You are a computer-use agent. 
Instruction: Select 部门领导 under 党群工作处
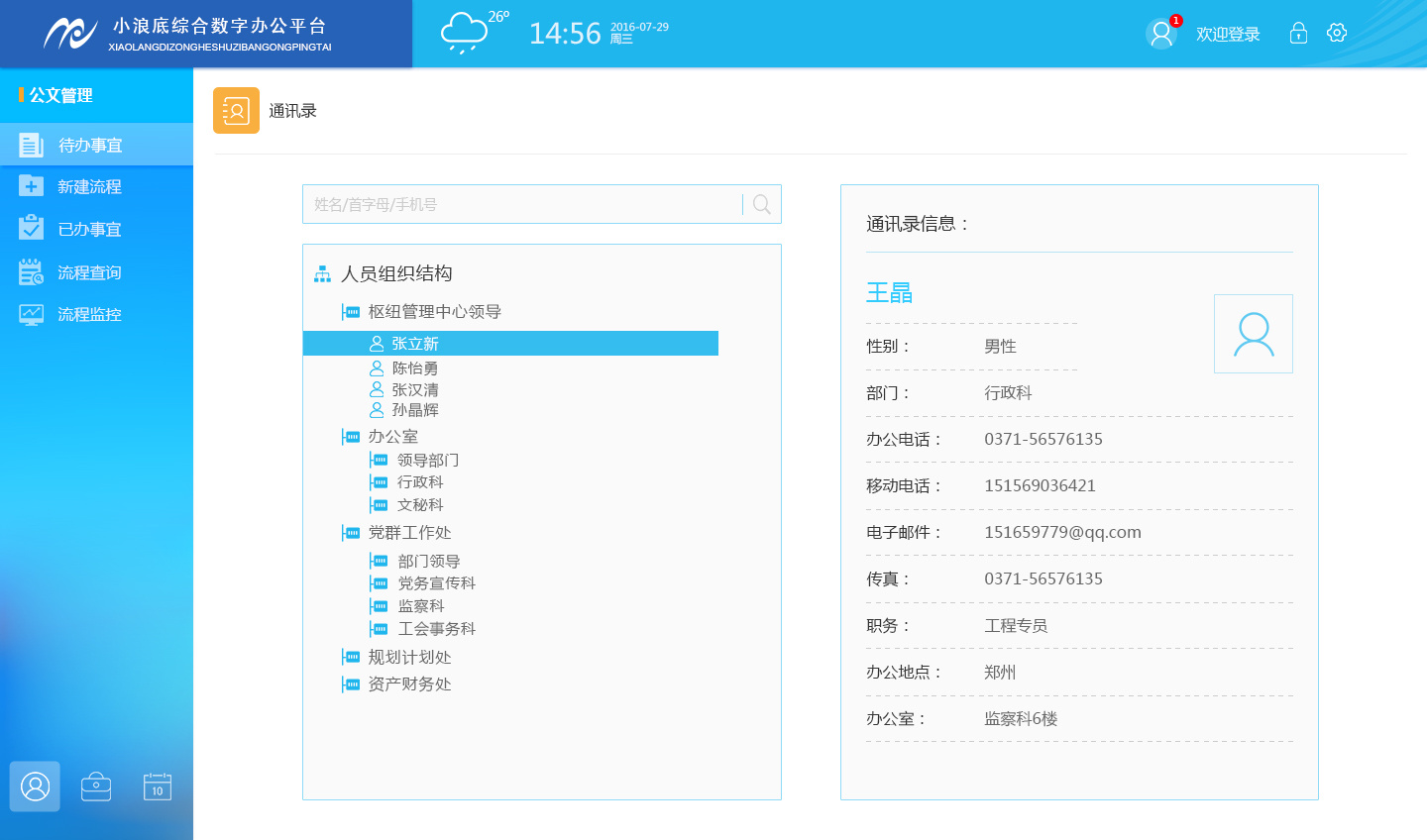tap(429, 561)
